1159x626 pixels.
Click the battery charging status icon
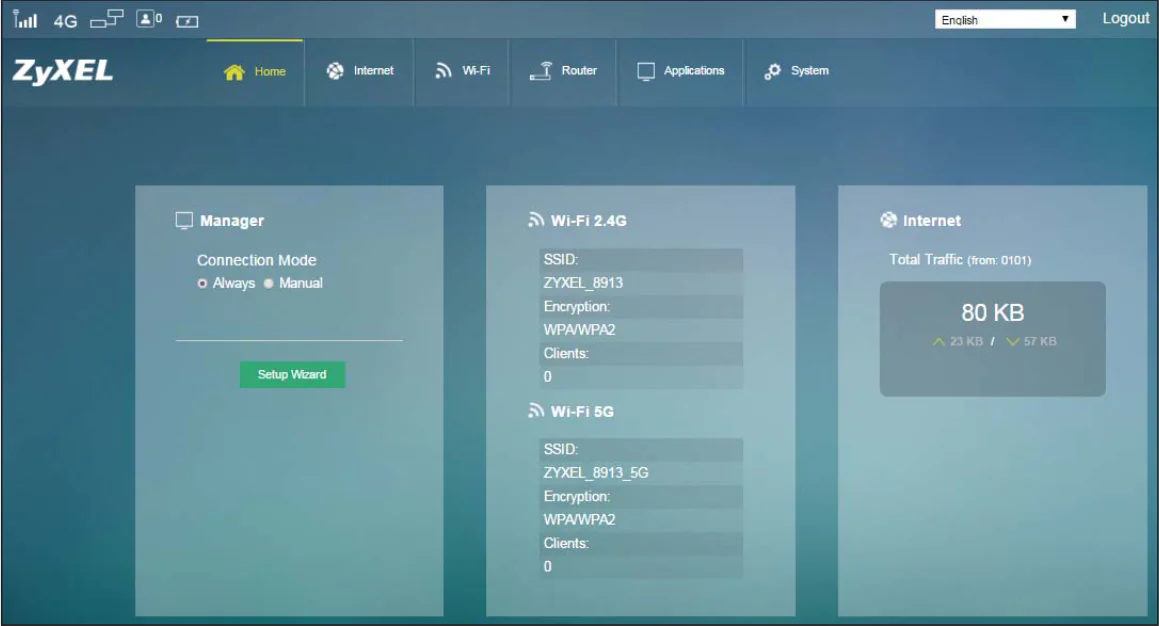[187, 21]
